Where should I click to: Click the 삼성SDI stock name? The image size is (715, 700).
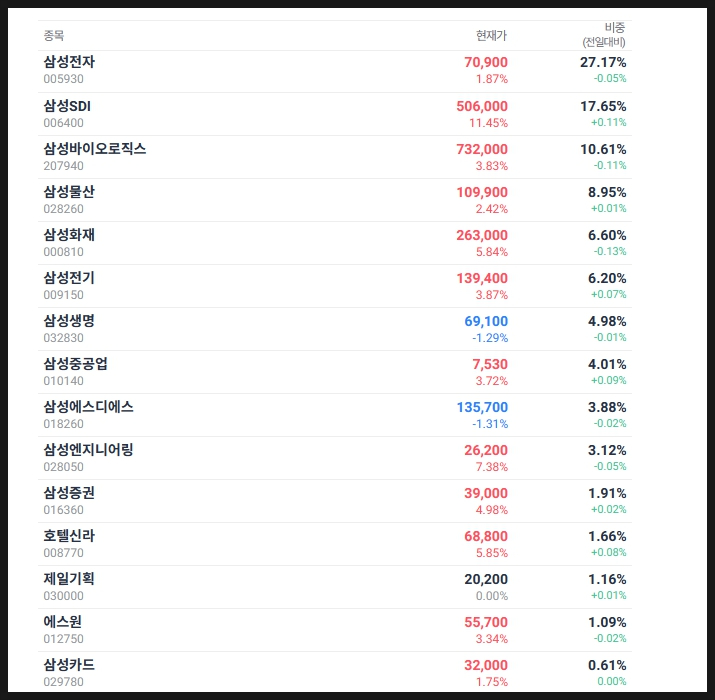point(67,105)
